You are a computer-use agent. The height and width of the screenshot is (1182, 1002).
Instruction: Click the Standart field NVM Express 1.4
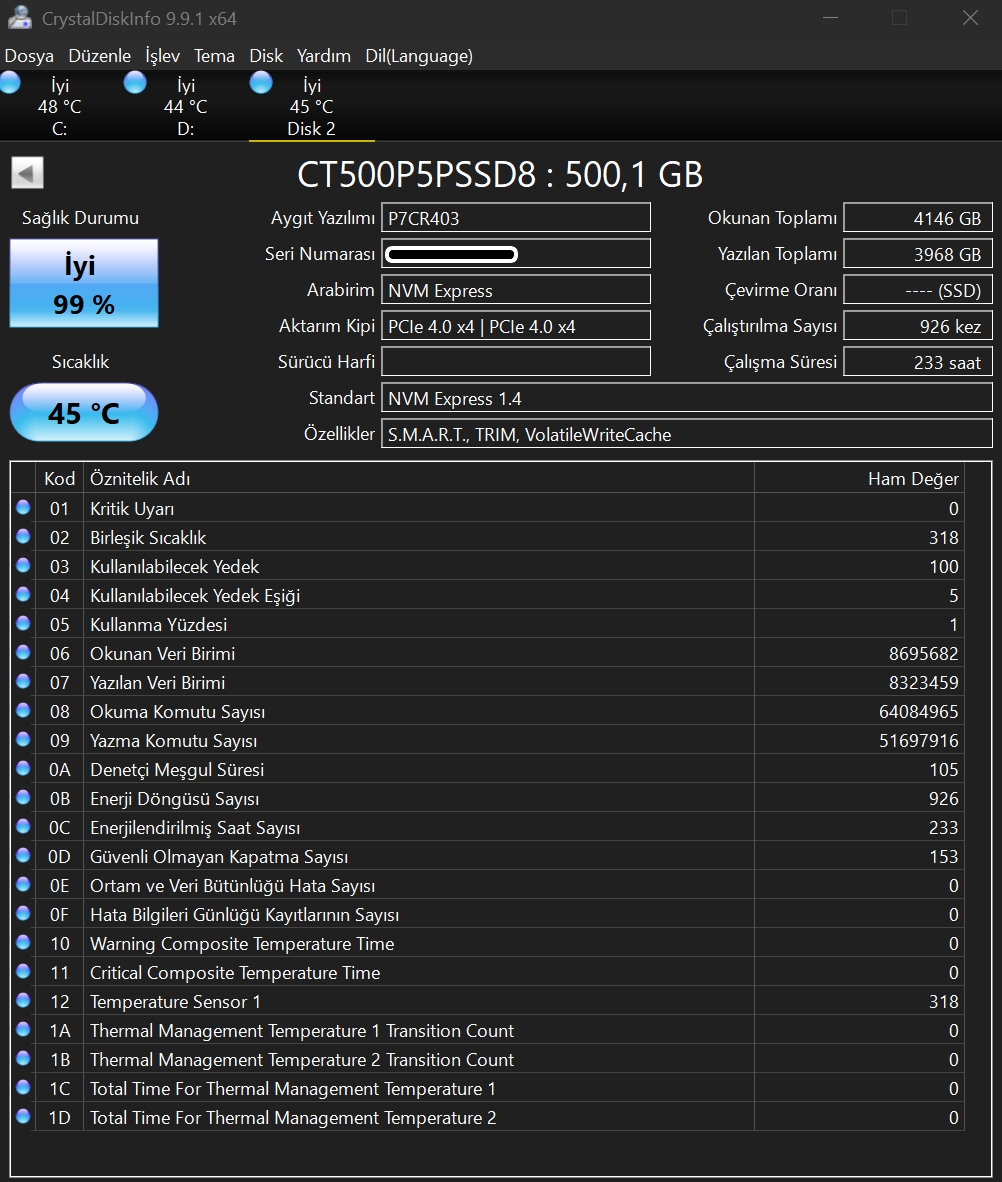(687, 398)
